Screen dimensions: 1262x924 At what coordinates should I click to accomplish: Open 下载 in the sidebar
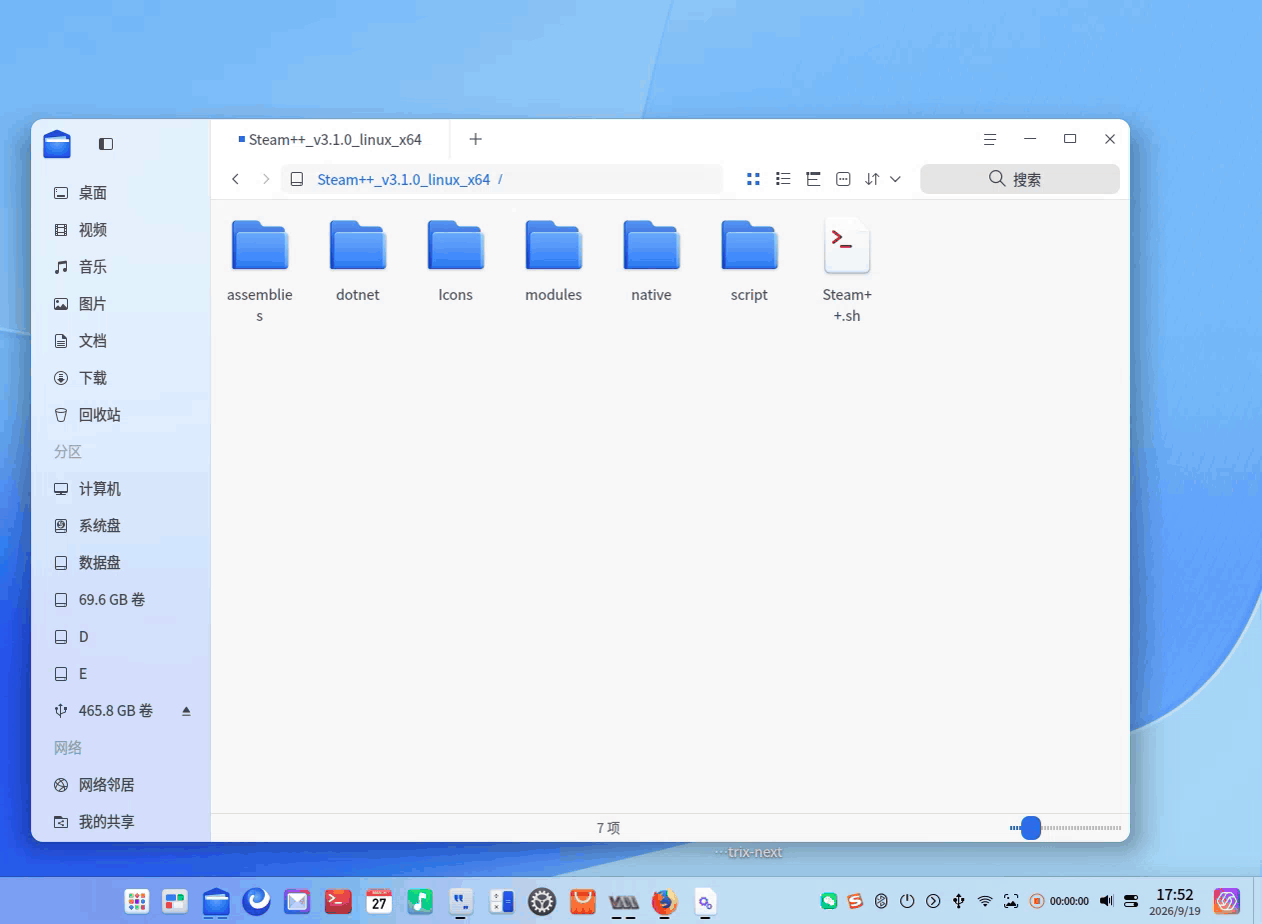[121, 378]
